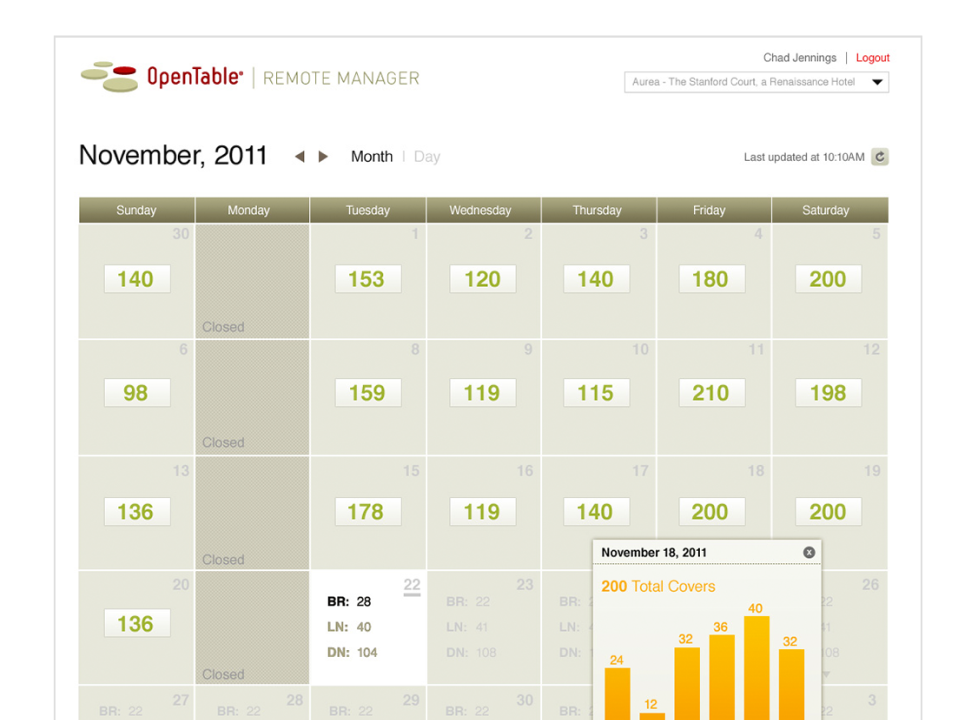Select the highlighted November 22 day cell

tap(368, 628)
